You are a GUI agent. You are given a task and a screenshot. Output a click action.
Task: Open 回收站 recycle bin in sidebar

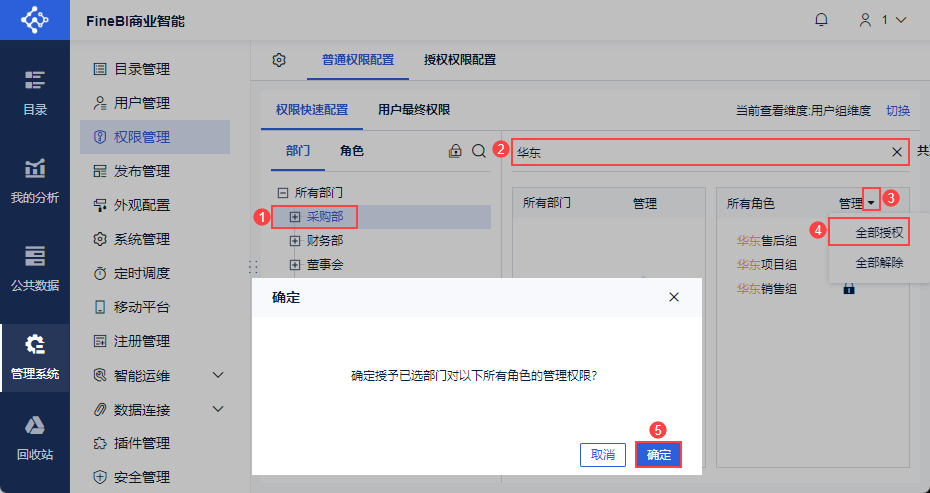tap(35, 438)
